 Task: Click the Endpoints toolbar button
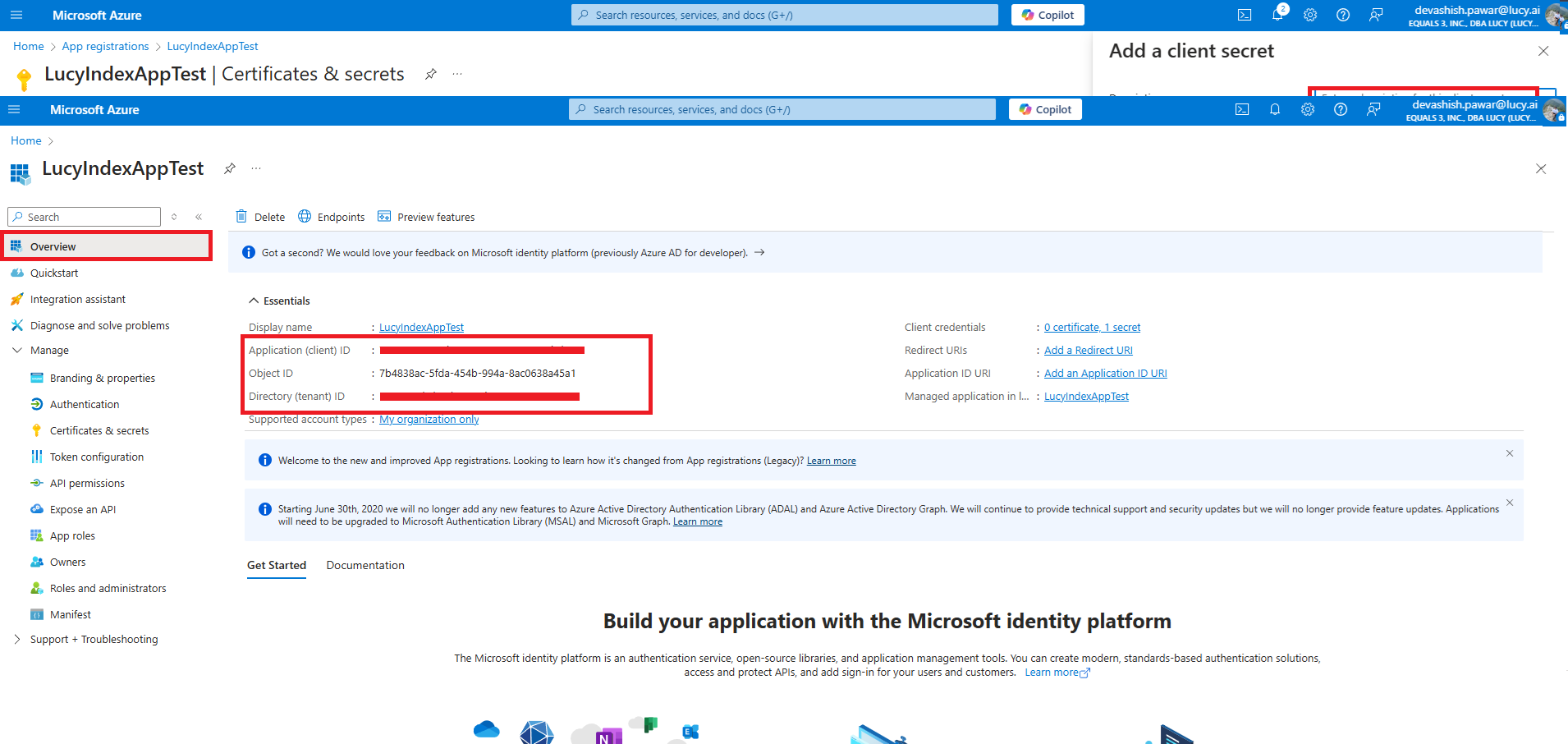332,217
